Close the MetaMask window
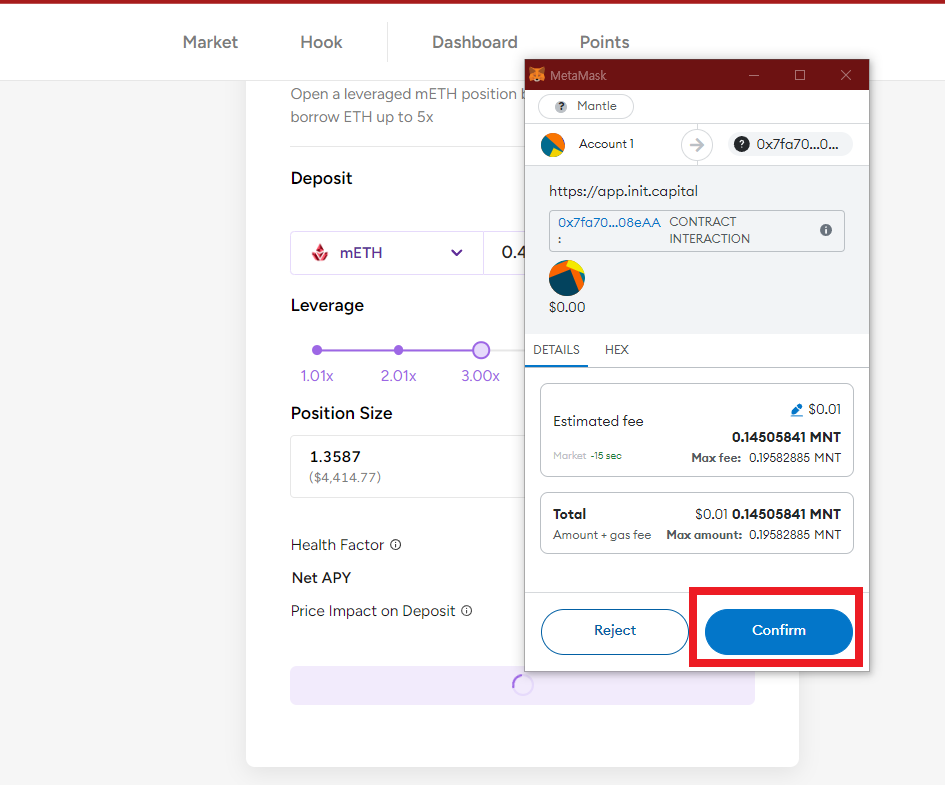Screen dimensions: 945x785 [x=846, y=75]
